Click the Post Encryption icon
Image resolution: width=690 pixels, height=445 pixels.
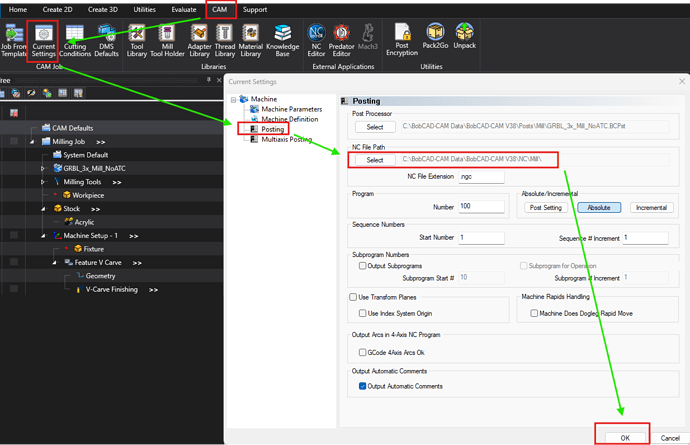tap(404, 40)
